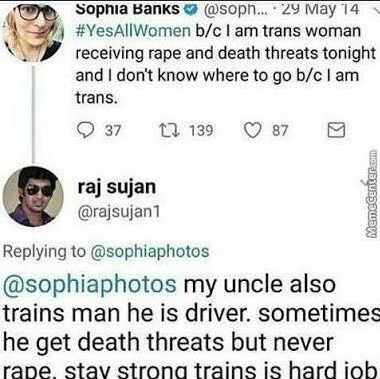Expand tweet options chevron at top right
The height and width of the screenshot is (379, 380).
pos(376,10)
